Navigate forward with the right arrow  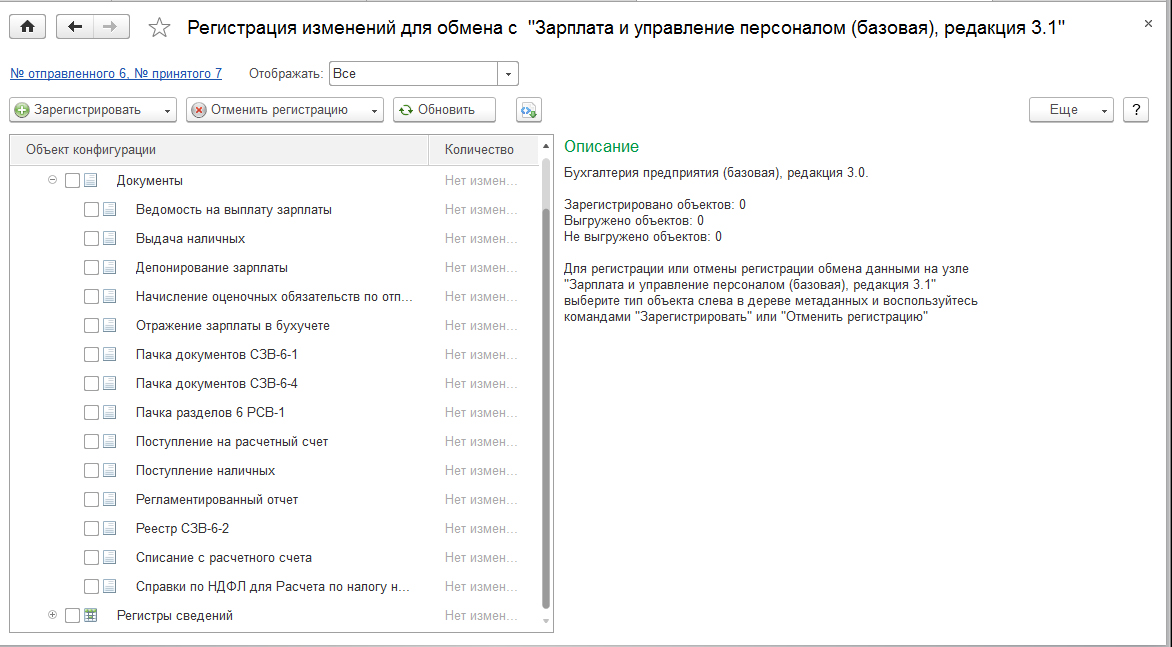point(111,27)
